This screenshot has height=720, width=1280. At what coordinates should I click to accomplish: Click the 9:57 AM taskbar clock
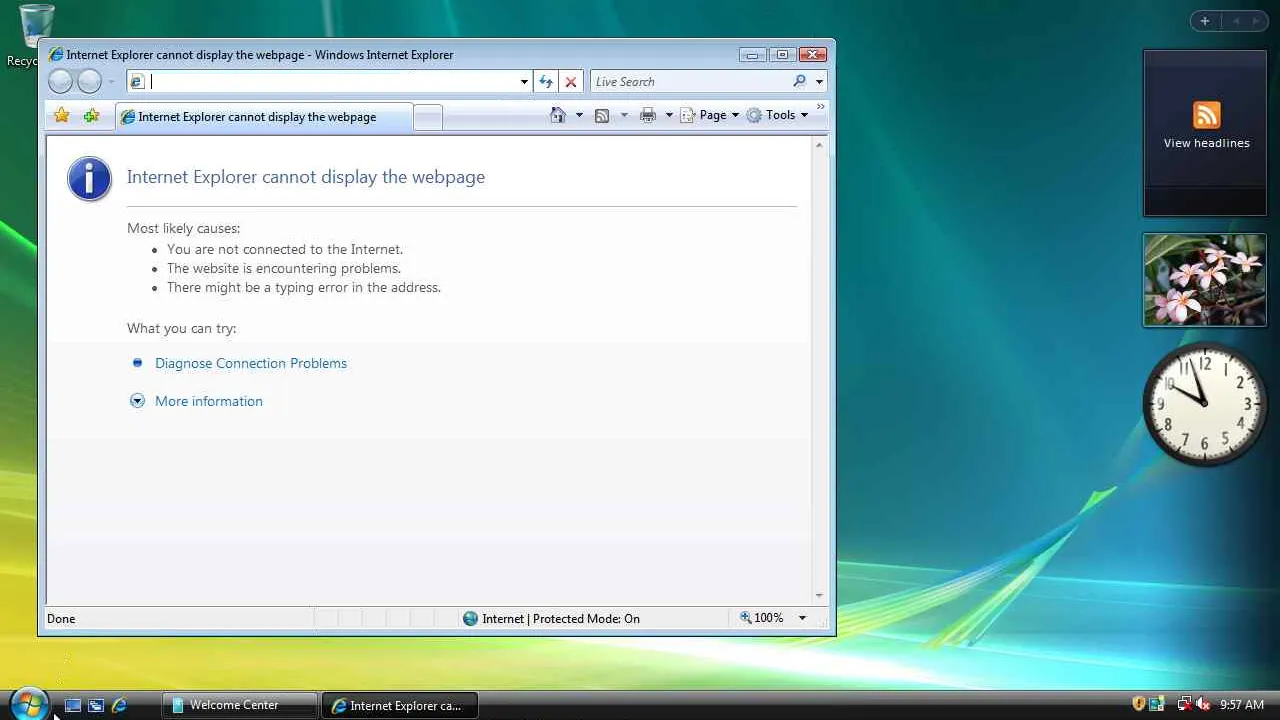click(1242, 705)
